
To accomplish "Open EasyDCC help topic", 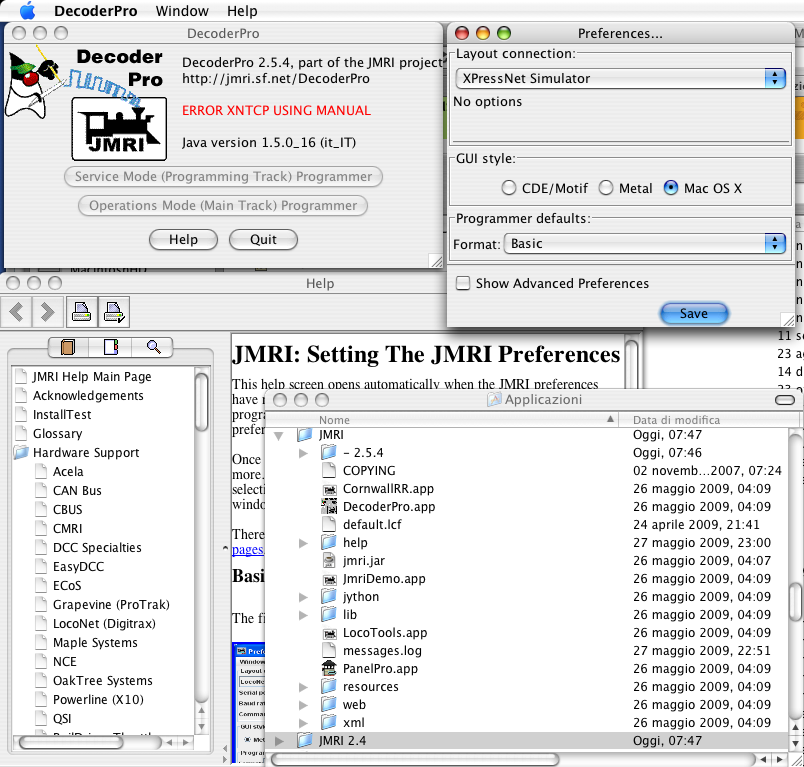I will tap(78, 567).
